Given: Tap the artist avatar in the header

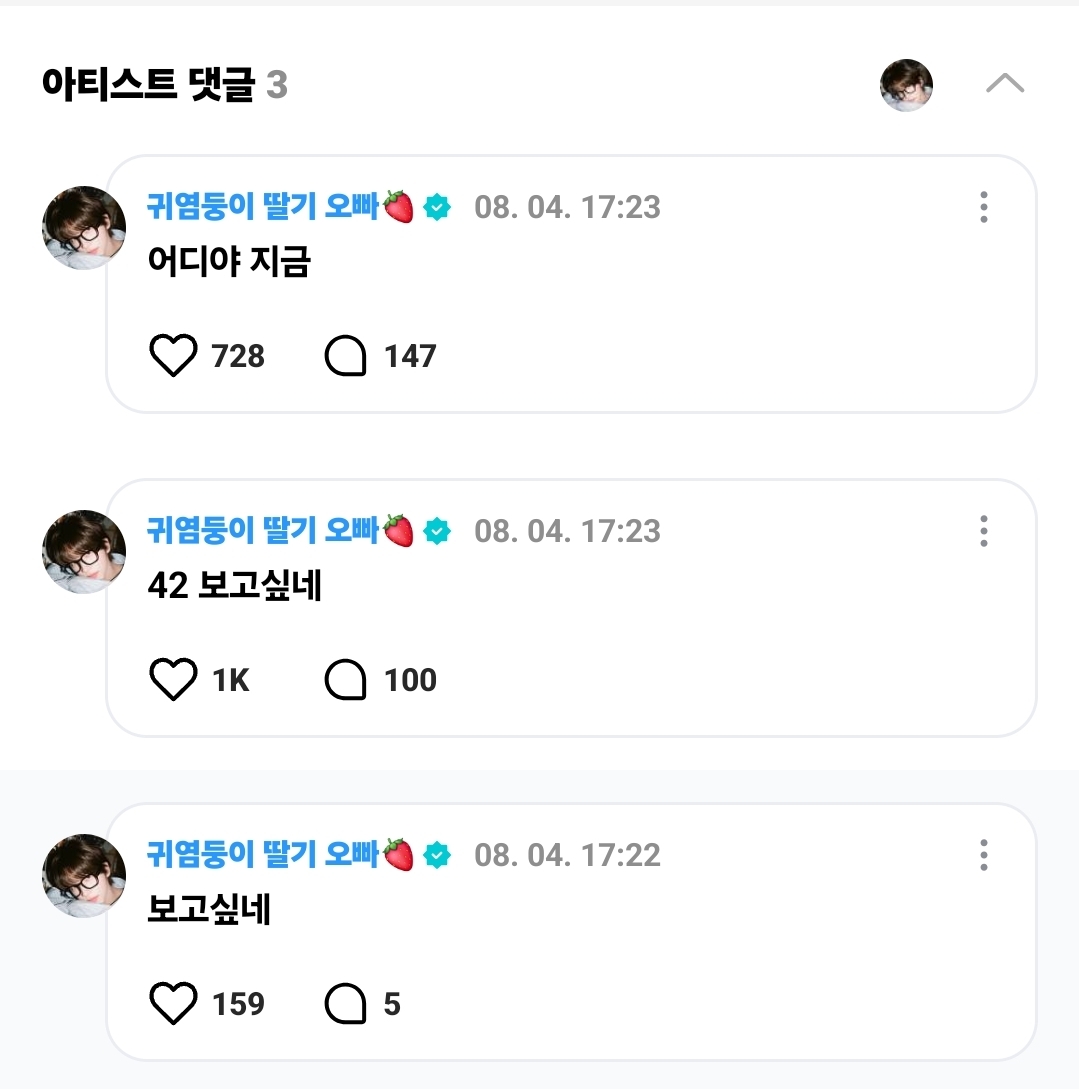Looking at the screenshot, I should [906, 85].
